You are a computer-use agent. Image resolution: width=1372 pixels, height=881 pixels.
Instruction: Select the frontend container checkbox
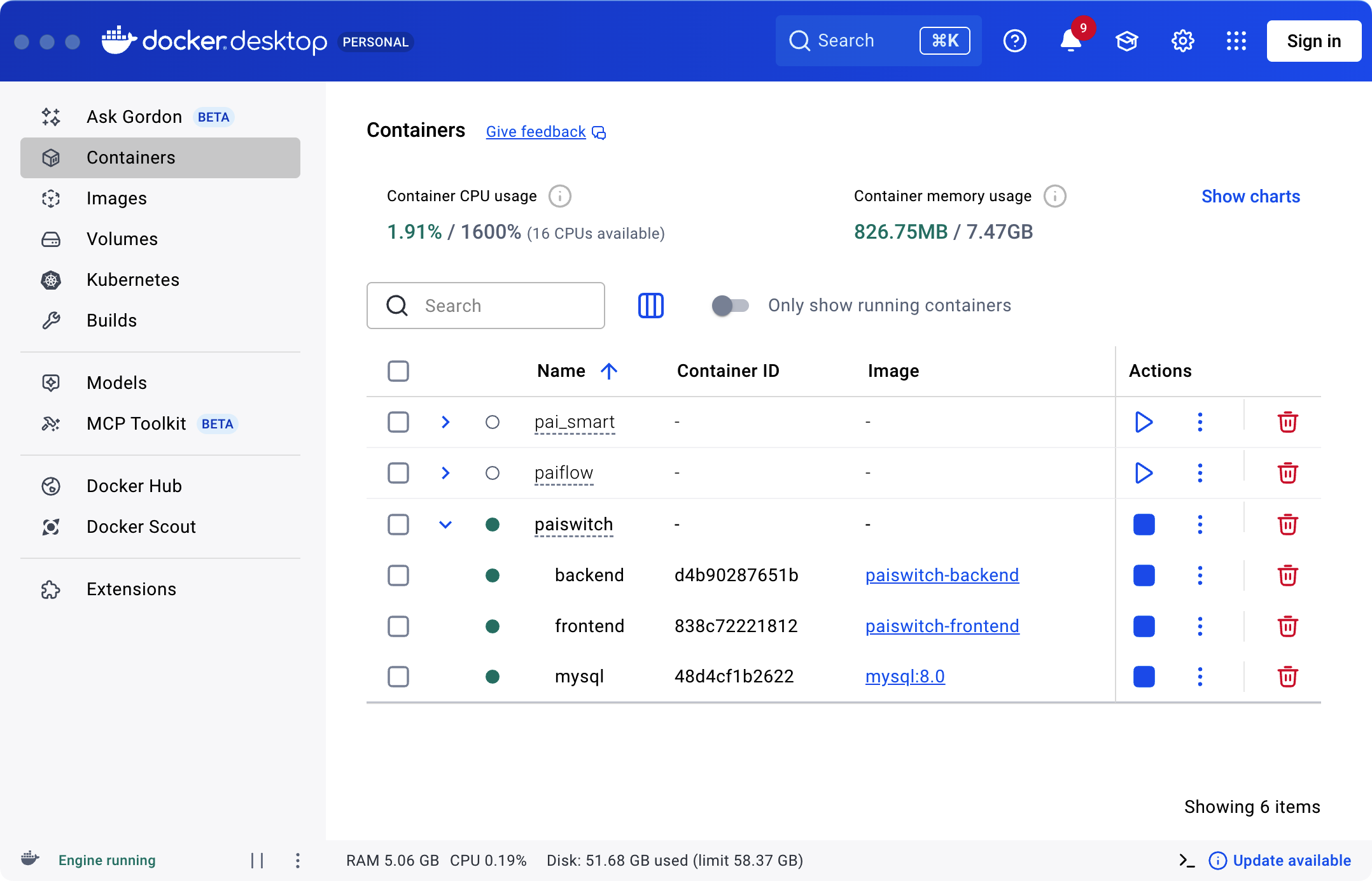pyautogui.click(x=398, y=626)
